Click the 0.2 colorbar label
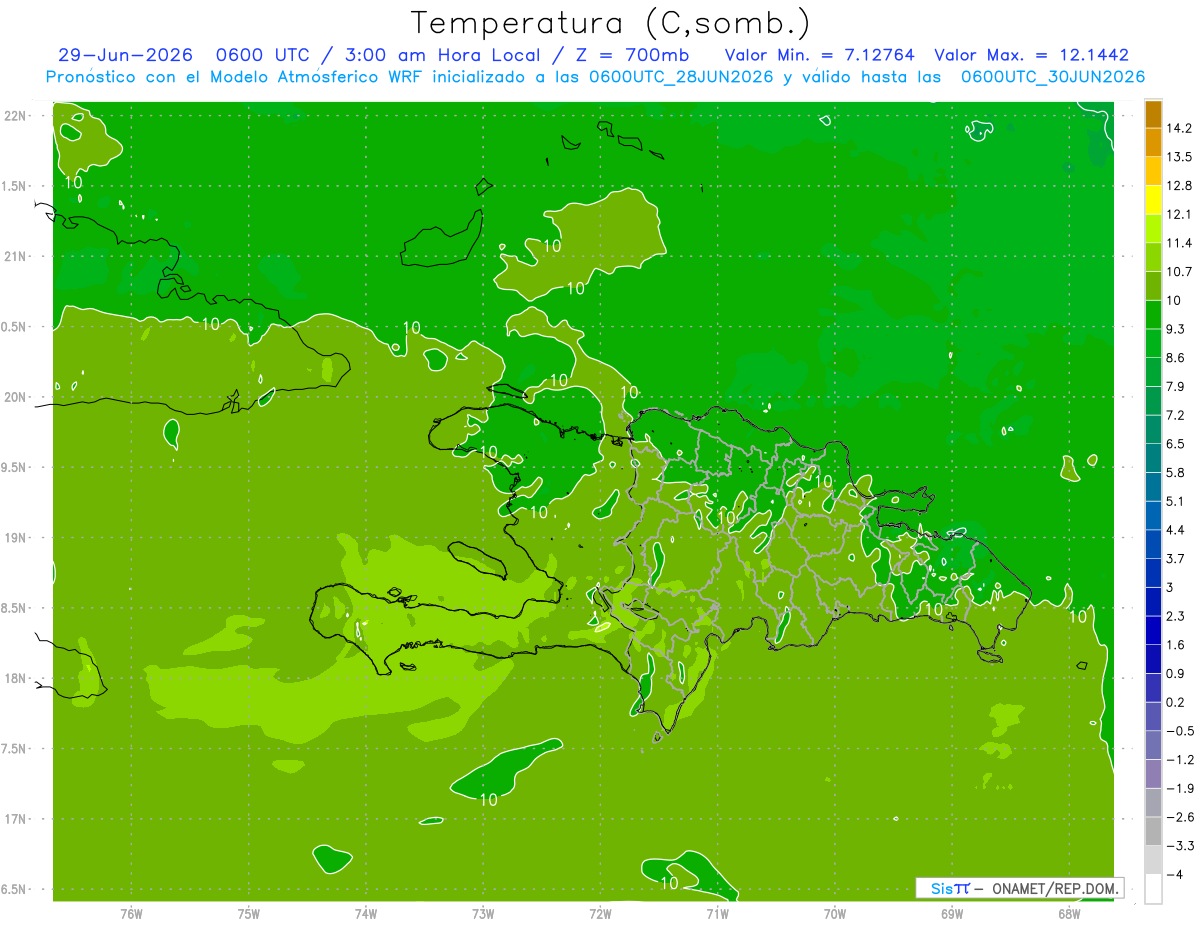This screenshot has height=927, width=1200. click(1176, 702)
